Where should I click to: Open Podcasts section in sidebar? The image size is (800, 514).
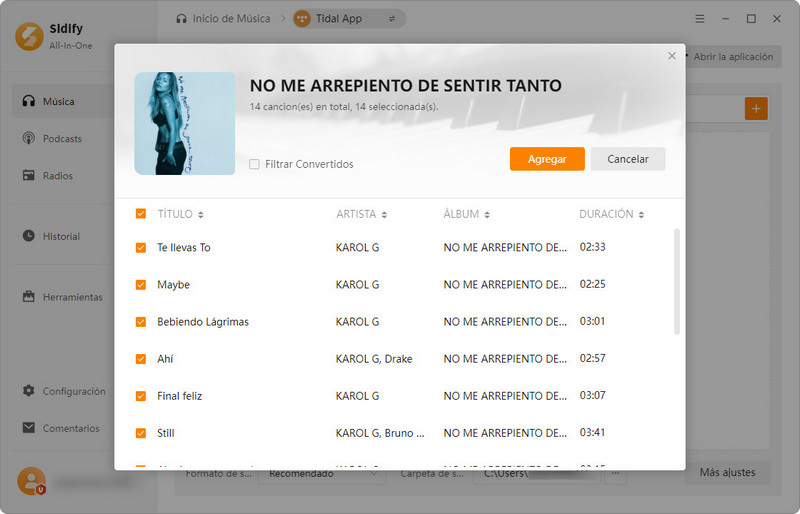pyautogui.click(x=63, y=138)
